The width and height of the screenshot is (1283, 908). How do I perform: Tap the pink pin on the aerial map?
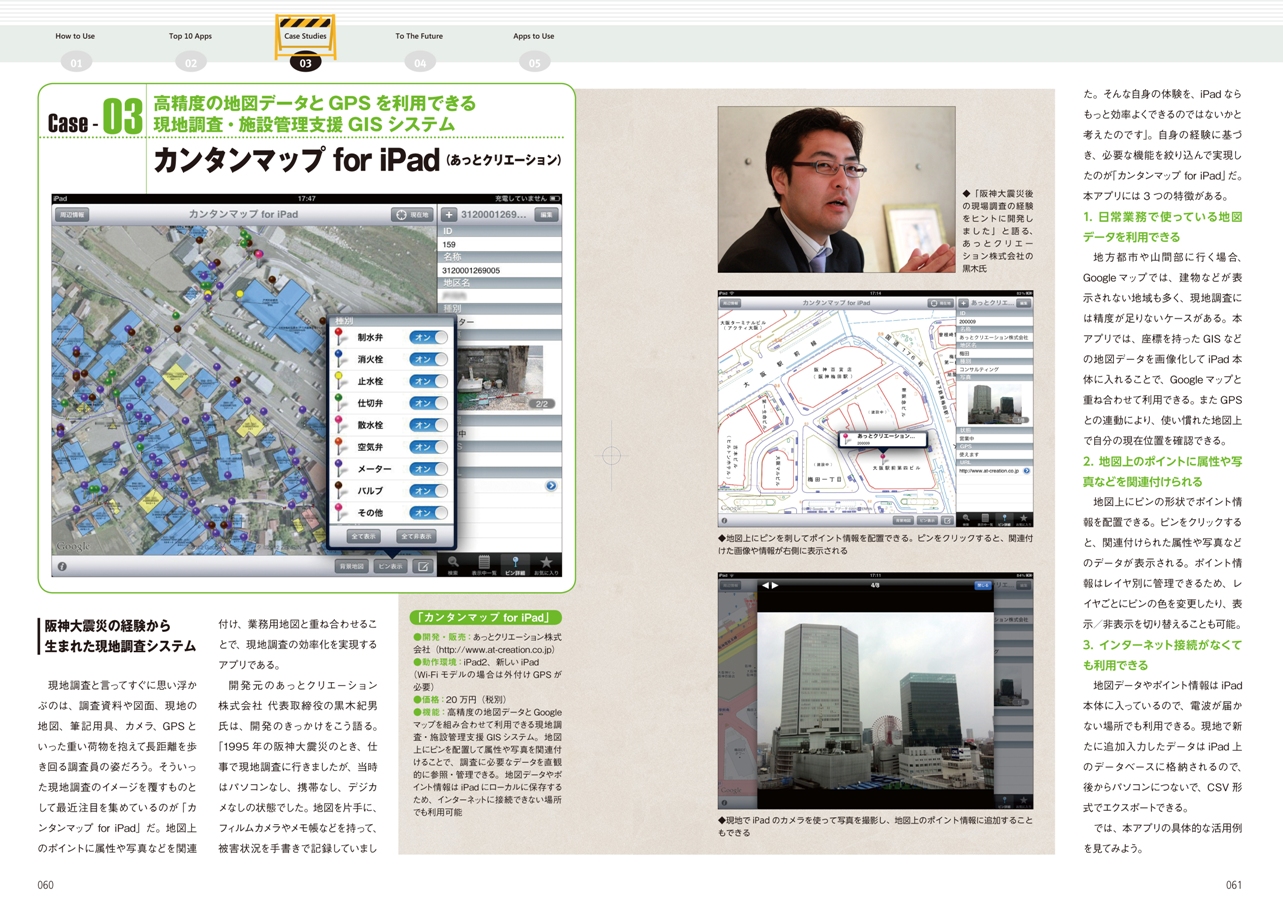258,254
